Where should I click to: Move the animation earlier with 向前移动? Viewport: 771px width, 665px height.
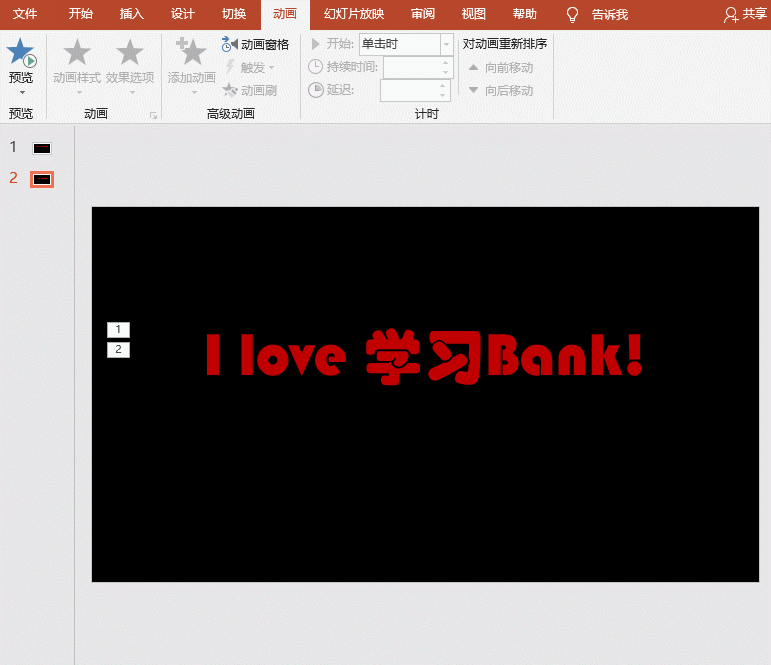click(501, 67)
